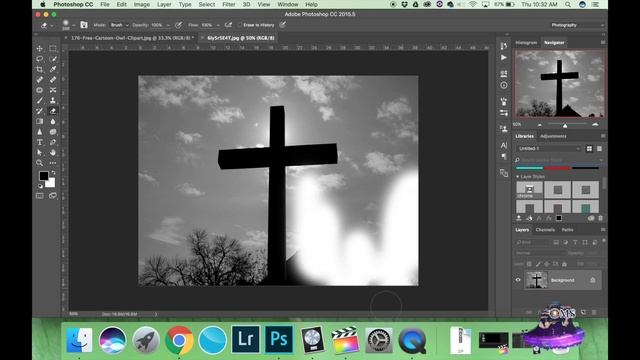Screen dimensions: 640x360
Task: Toggle Quick Mask mode
Action: pos(40,196)
